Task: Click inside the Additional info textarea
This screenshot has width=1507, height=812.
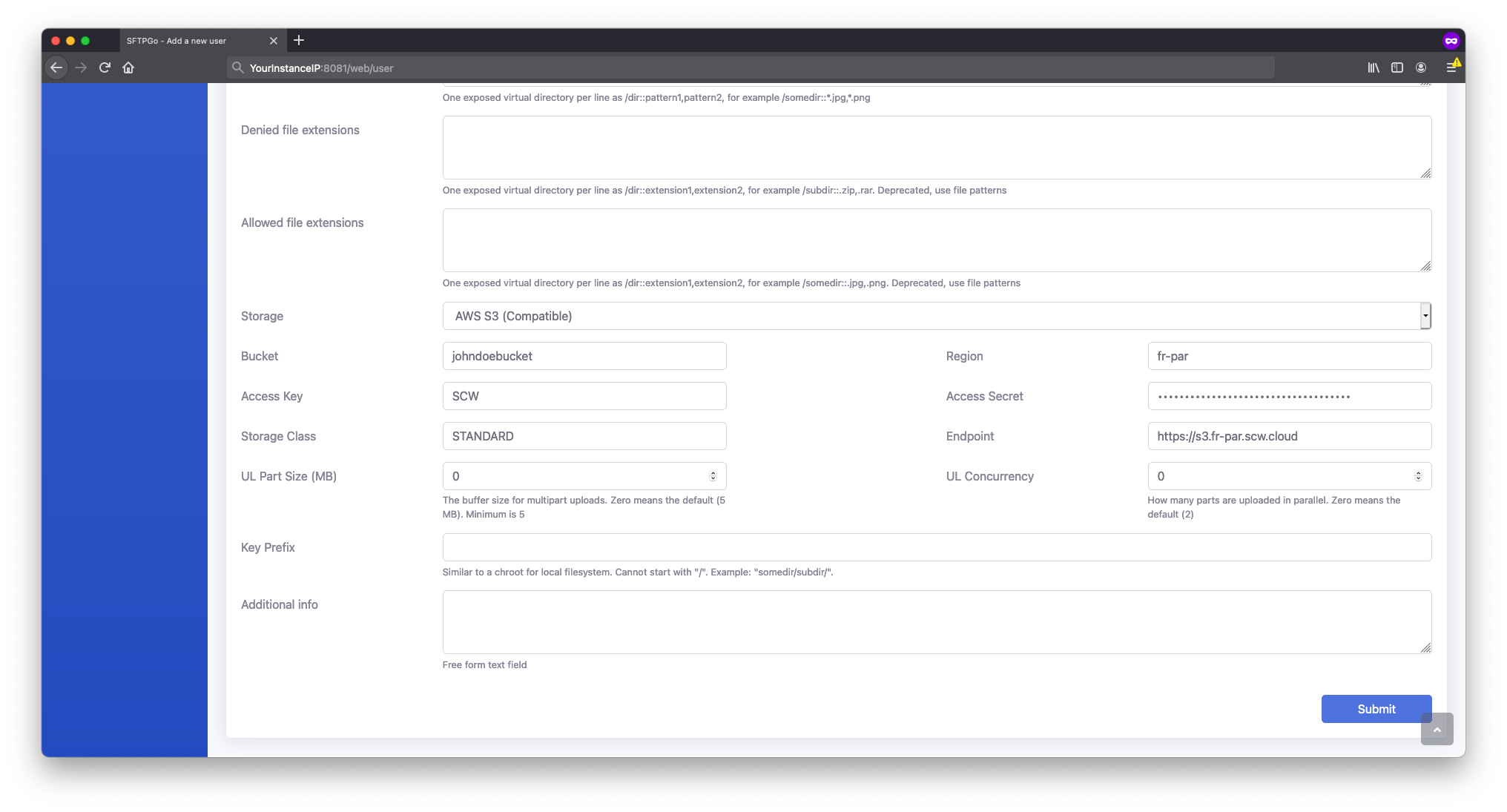Action: 937,622
